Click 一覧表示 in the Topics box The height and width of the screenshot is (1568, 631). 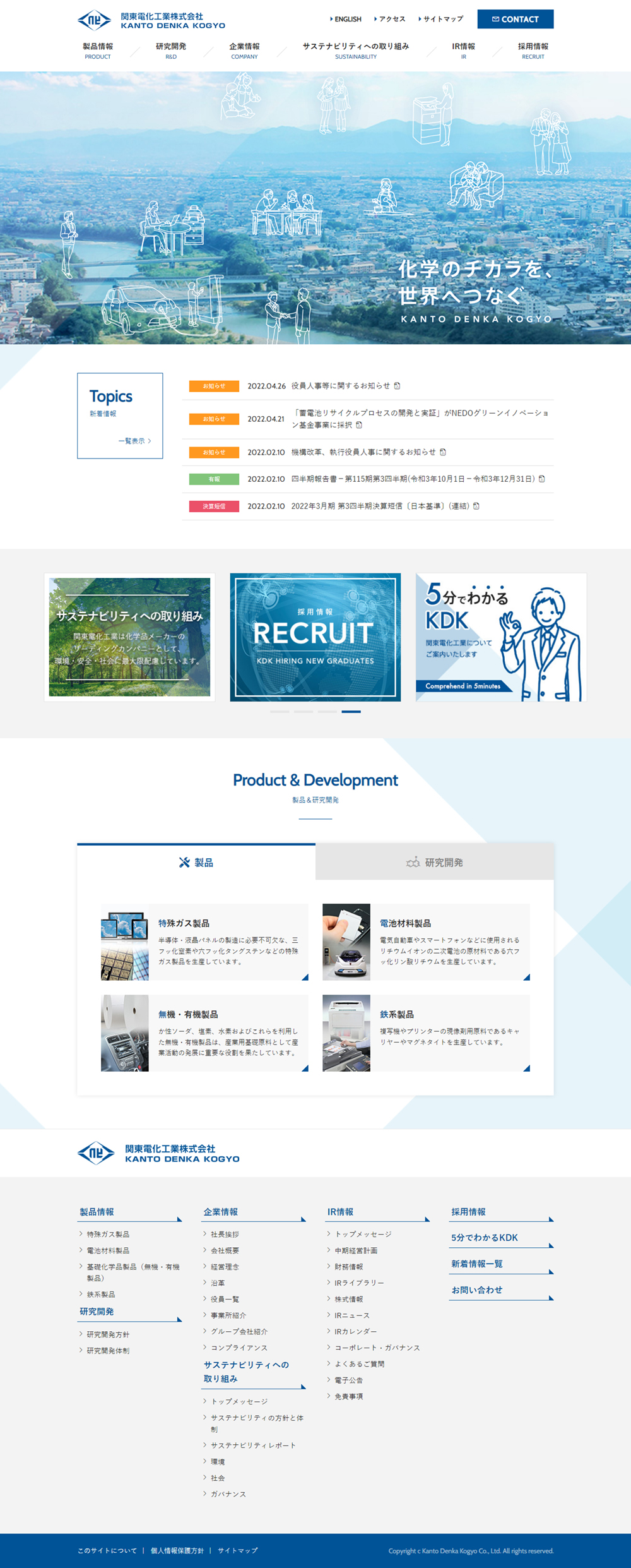point(134,441)
